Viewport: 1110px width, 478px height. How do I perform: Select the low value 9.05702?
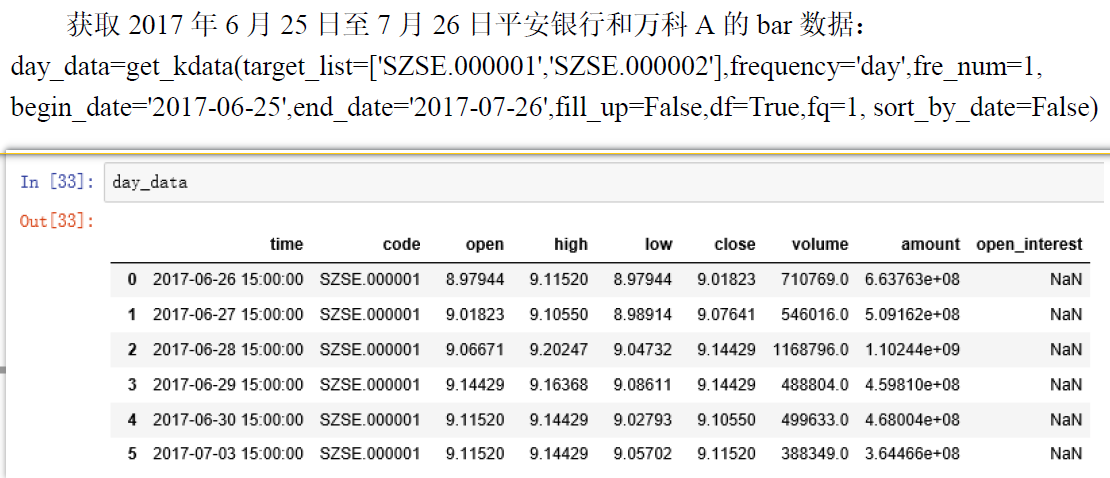pos(643,454)
